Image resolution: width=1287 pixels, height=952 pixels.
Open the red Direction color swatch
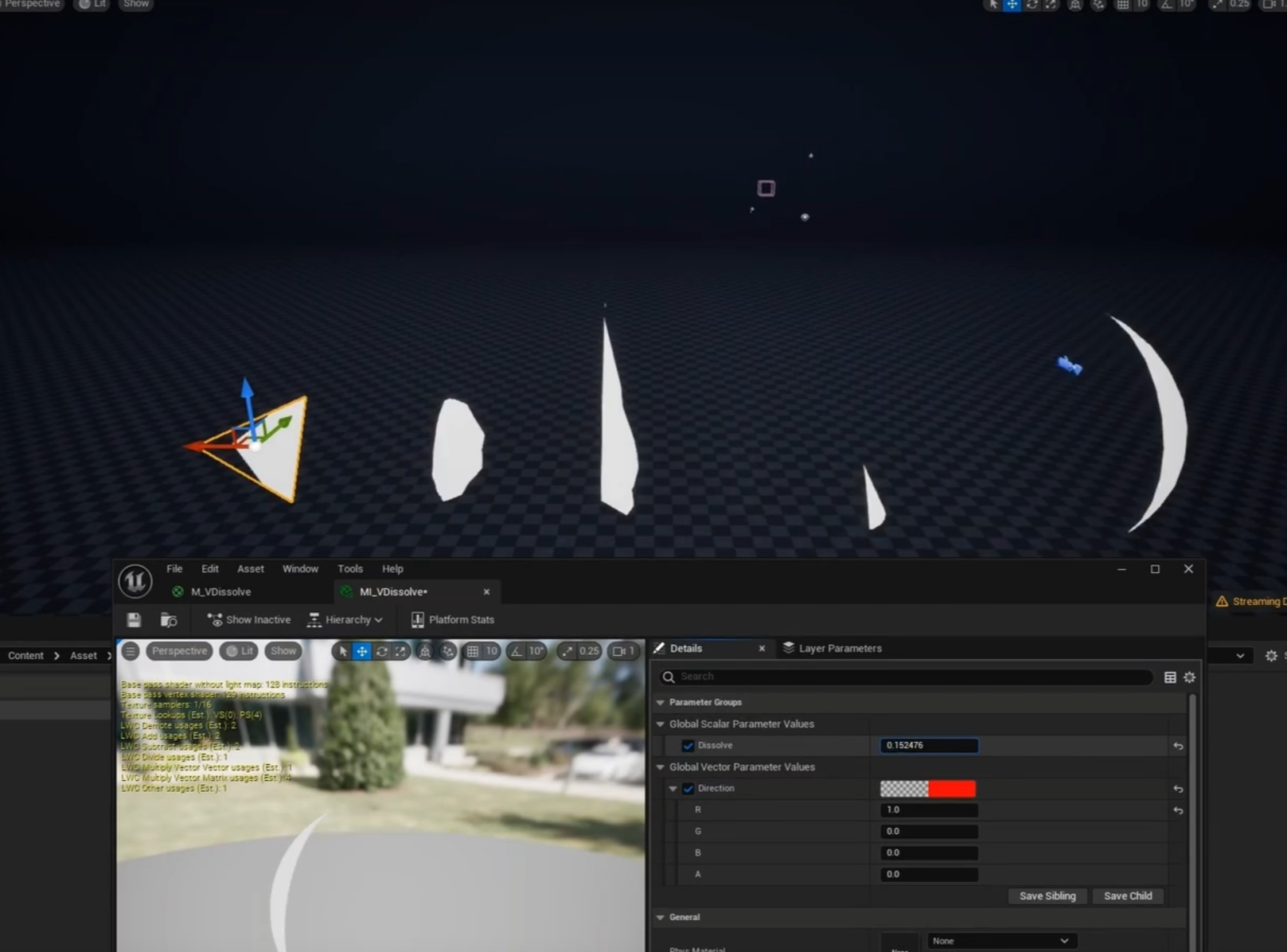(x=952, y=789)
